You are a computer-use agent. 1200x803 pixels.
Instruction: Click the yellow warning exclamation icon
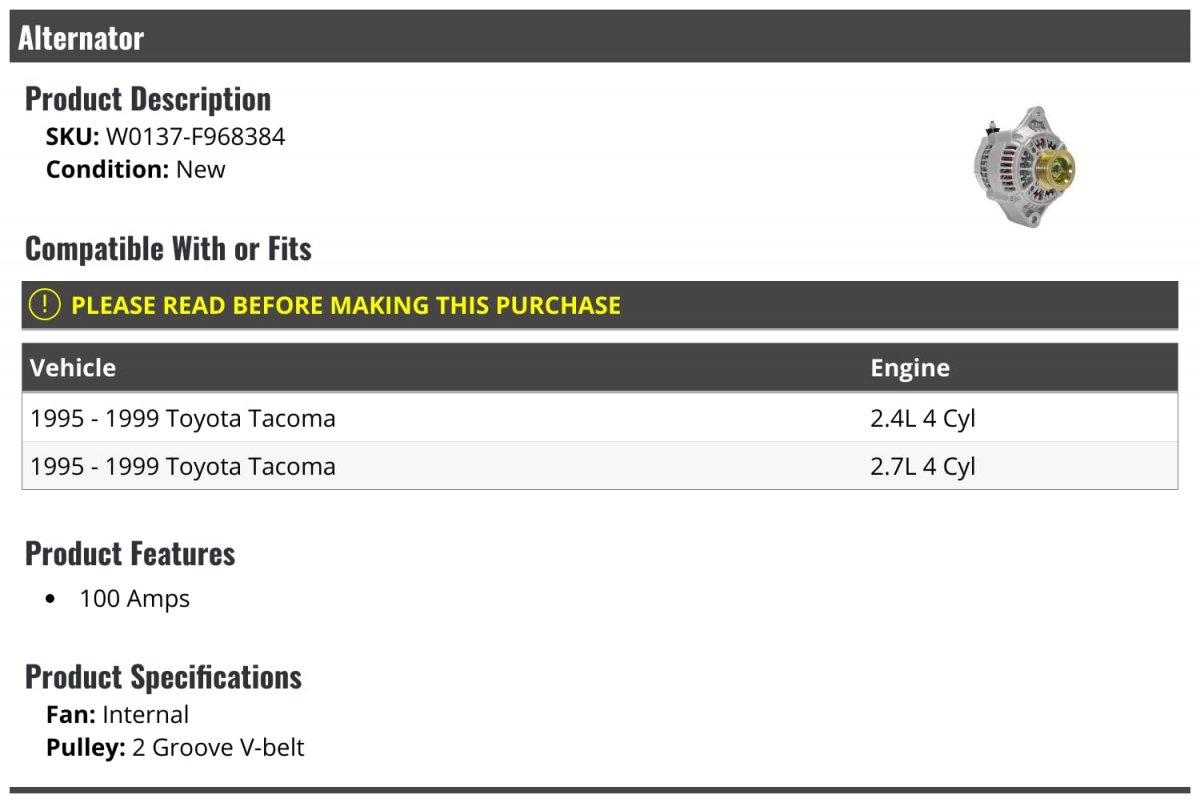tap(45, 305)
